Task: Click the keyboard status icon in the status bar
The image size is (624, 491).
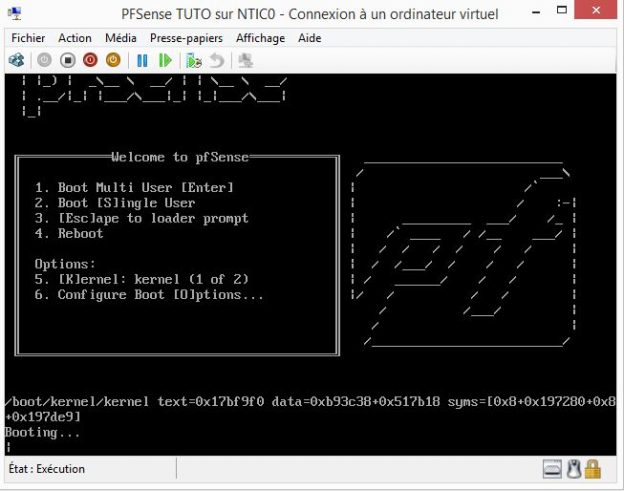Action: coord(553,469)
